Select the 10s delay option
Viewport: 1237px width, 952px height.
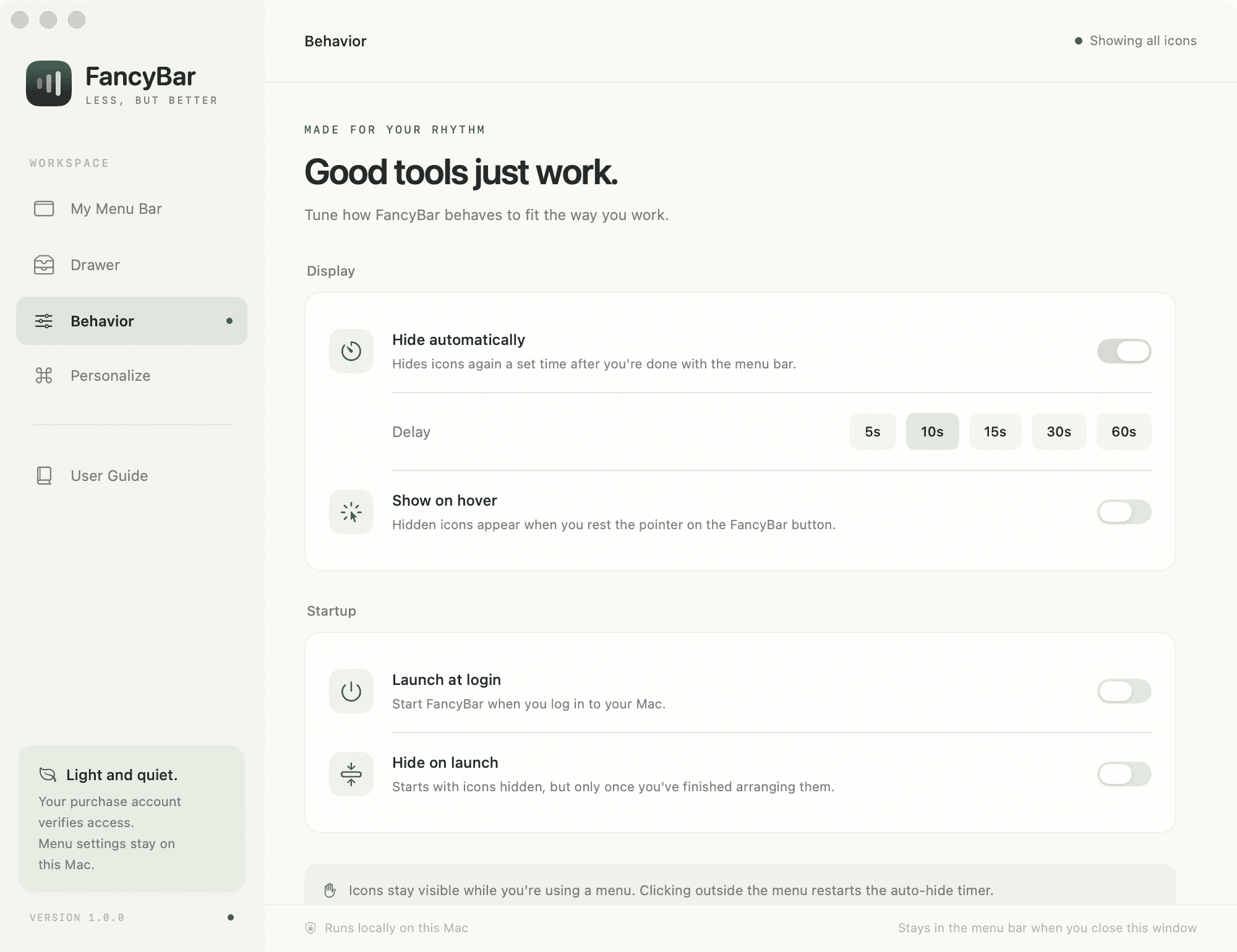coord(933,431)
